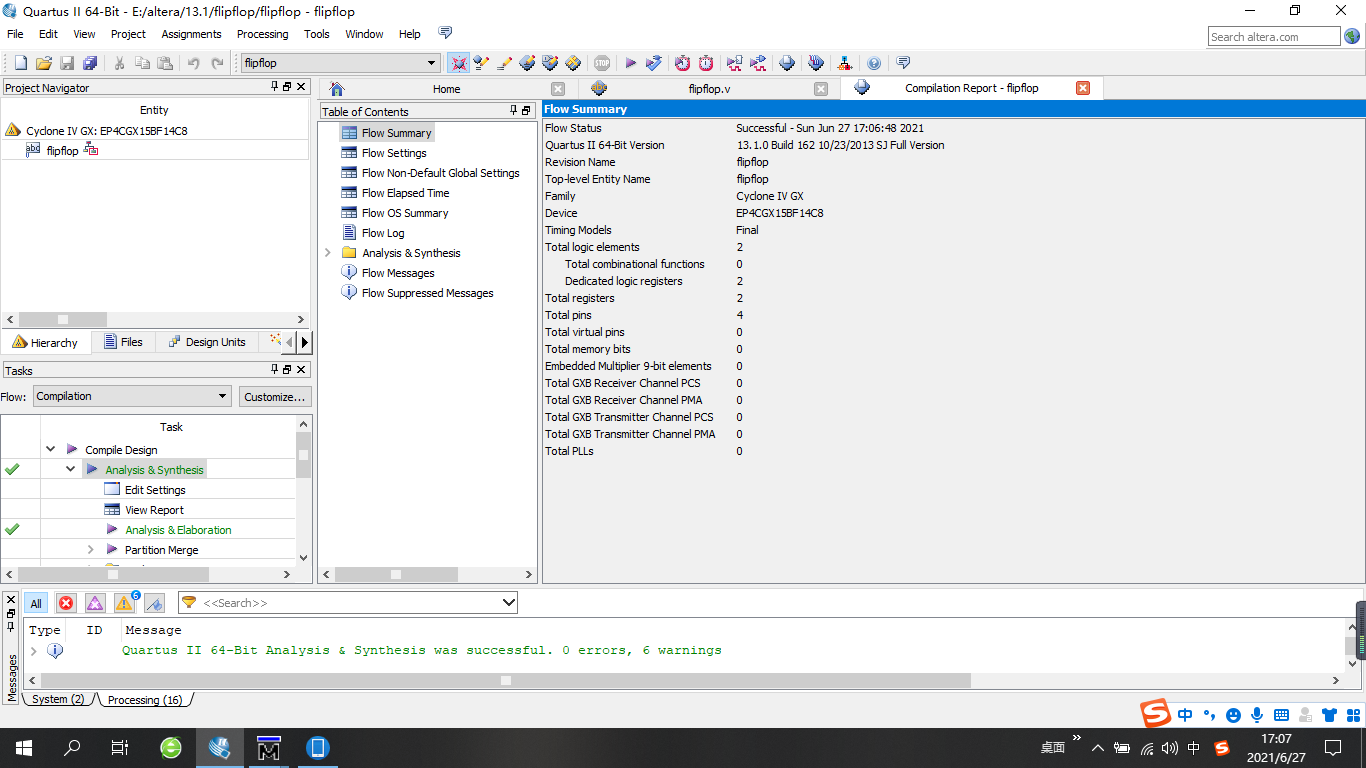Click the Paste clipboard icon

click(165, 63)
